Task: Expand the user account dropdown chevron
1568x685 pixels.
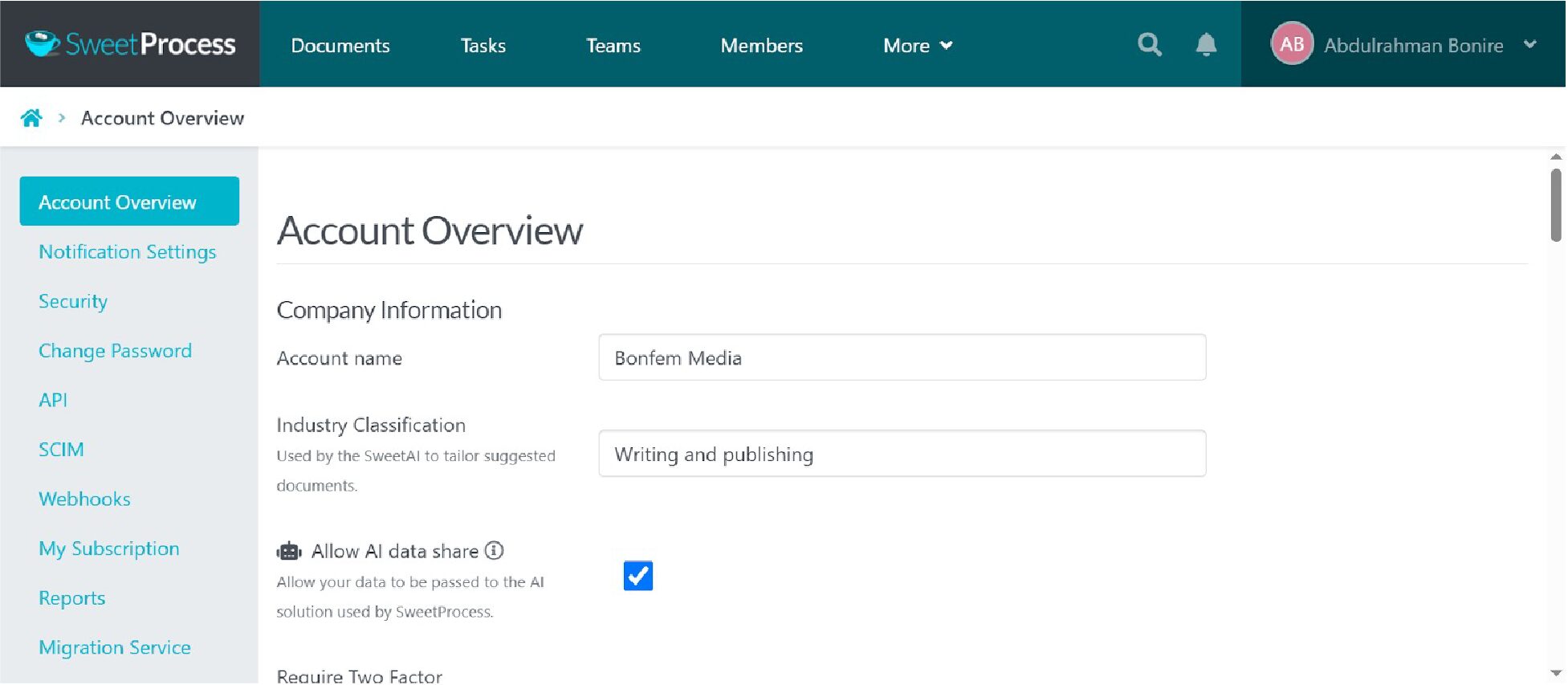Action: pos(1530,44)
